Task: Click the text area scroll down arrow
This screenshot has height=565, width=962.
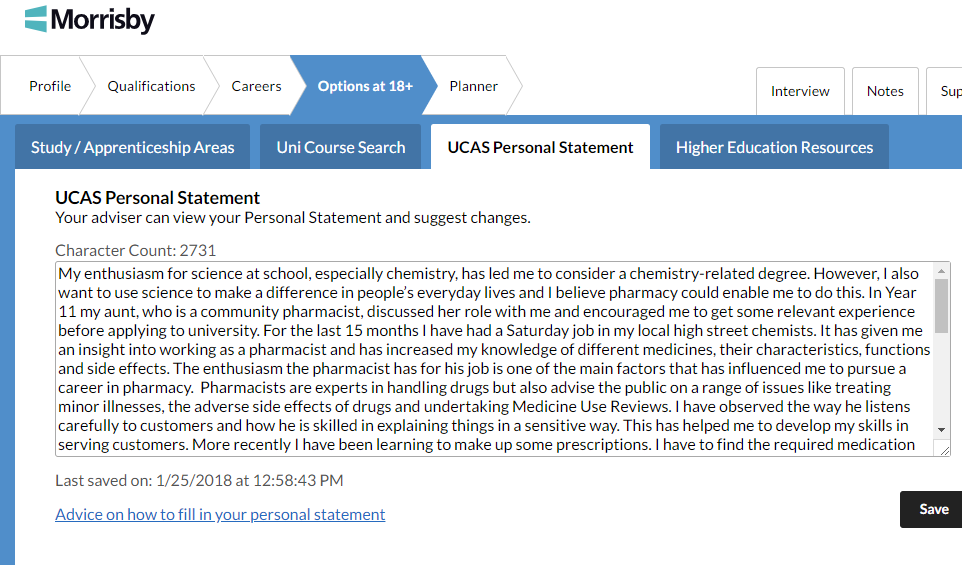Action: tap(941, 428)
